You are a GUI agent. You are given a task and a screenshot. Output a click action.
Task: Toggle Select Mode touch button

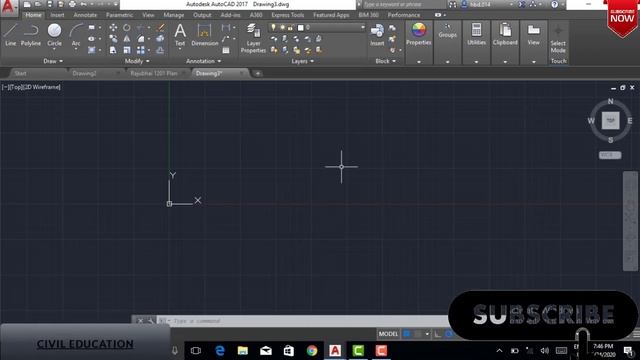click(x=558, y=39)
